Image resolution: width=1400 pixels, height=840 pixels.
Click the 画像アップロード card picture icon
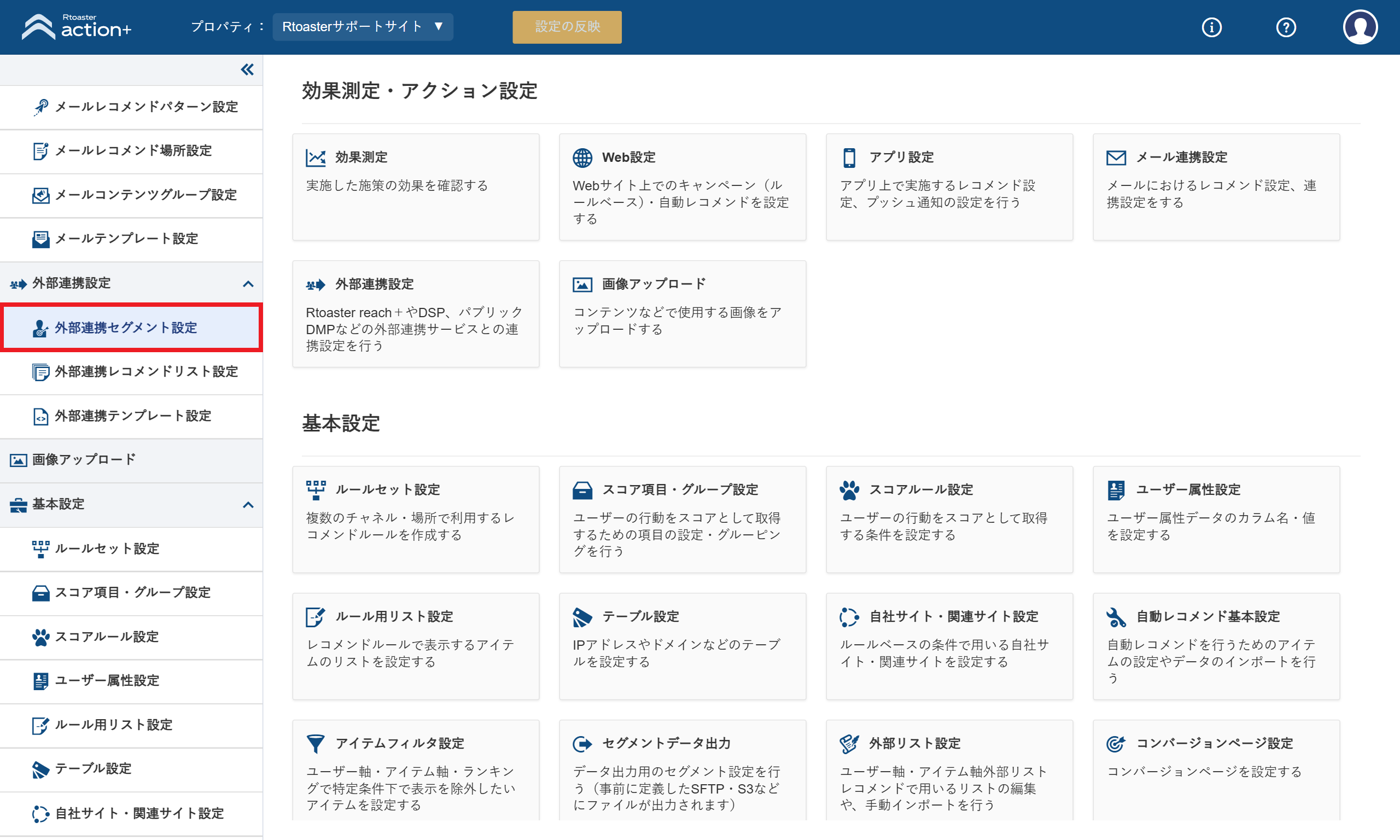(x=582, y=284)
